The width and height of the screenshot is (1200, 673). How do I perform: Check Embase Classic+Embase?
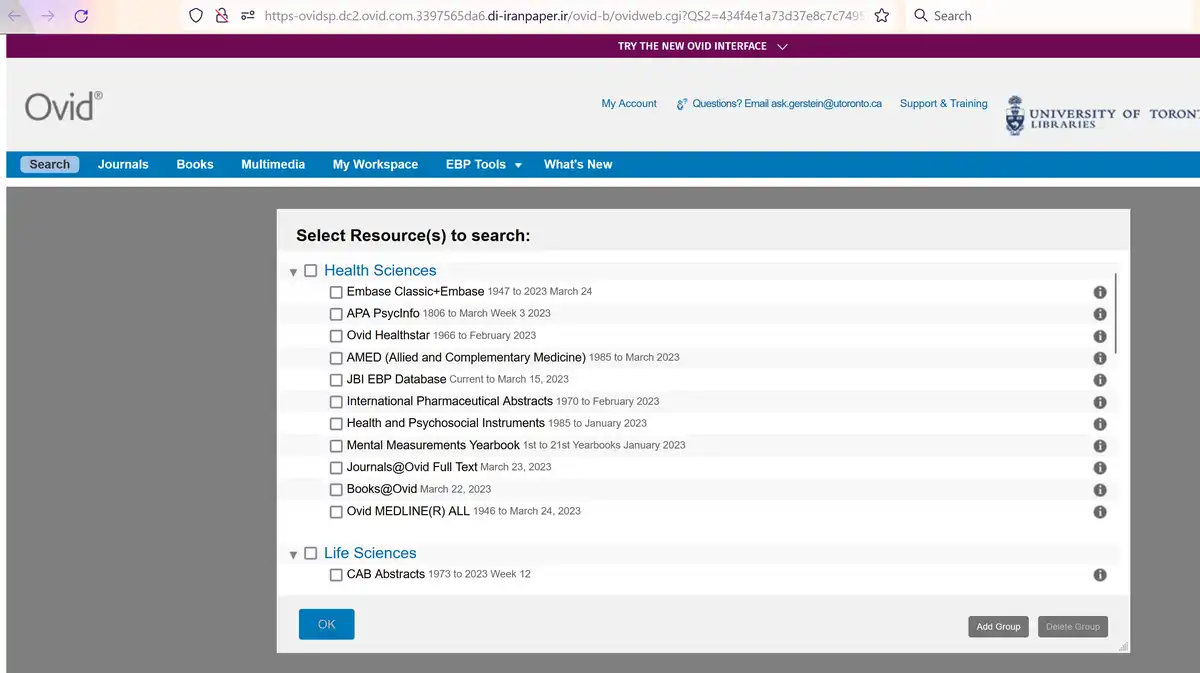336,293
